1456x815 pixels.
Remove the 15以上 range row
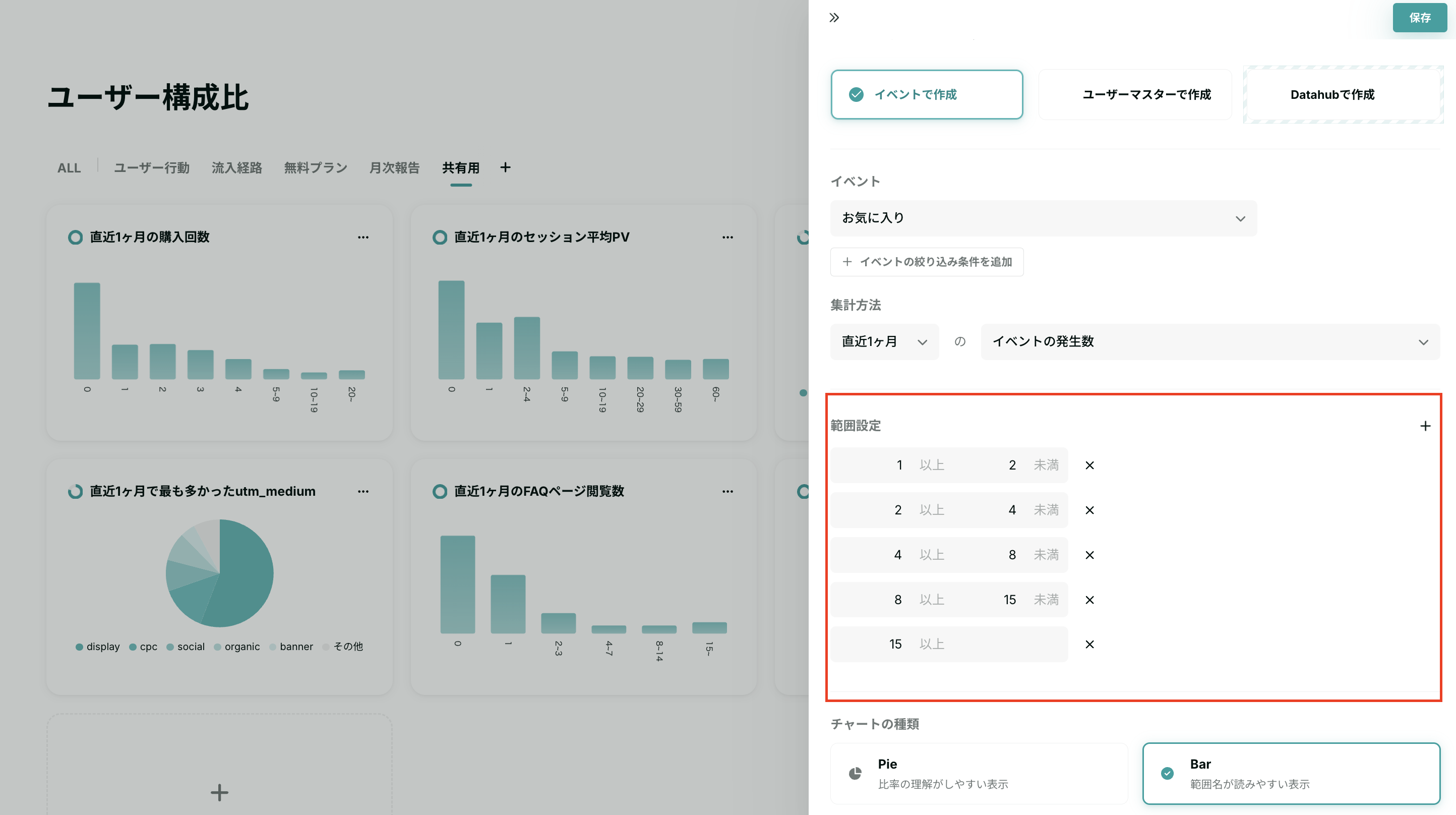point(1089,644)
